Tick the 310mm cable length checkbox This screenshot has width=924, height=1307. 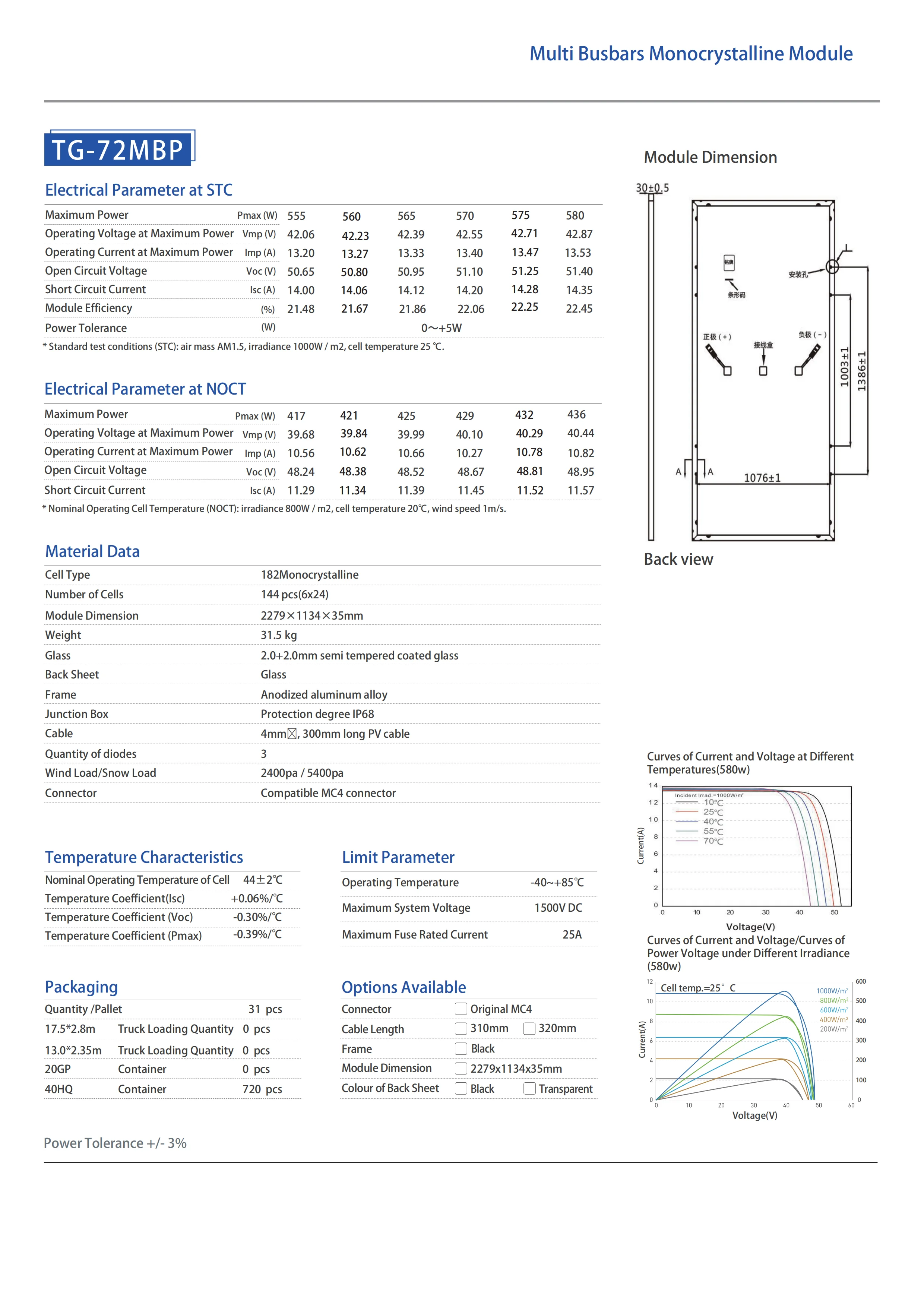[x=461, y=1028]
